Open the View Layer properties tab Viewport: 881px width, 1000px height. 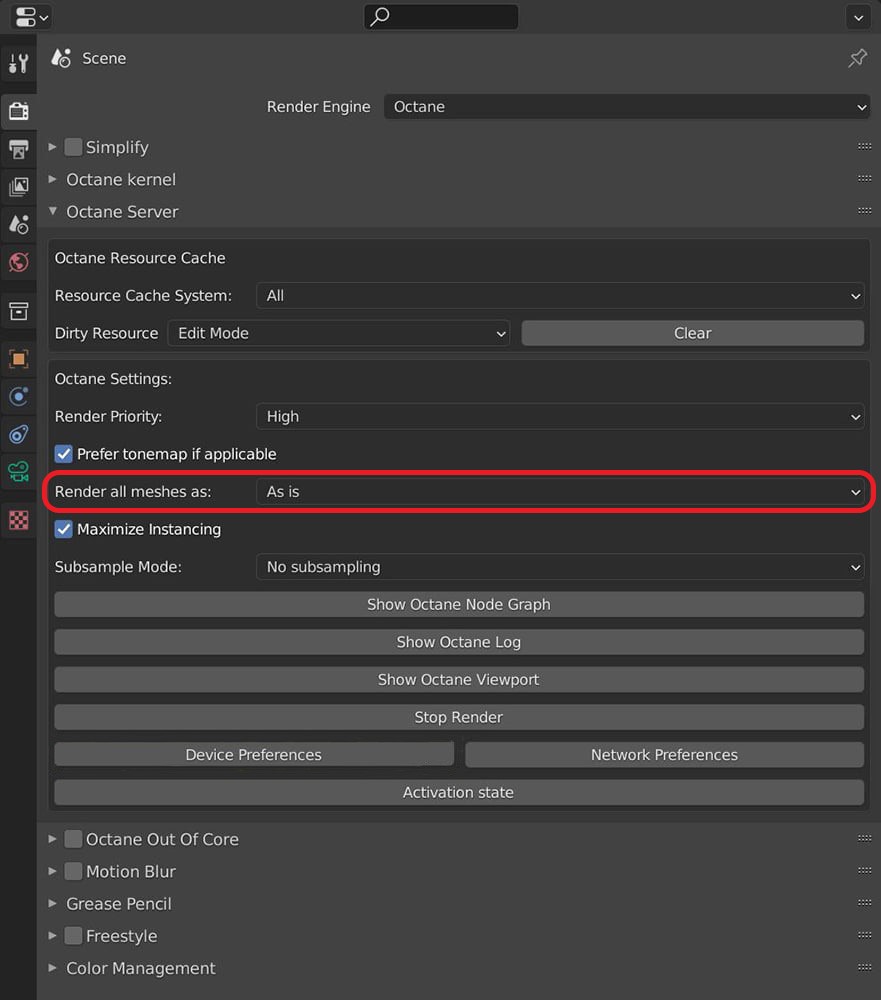(x=18, y=187)
